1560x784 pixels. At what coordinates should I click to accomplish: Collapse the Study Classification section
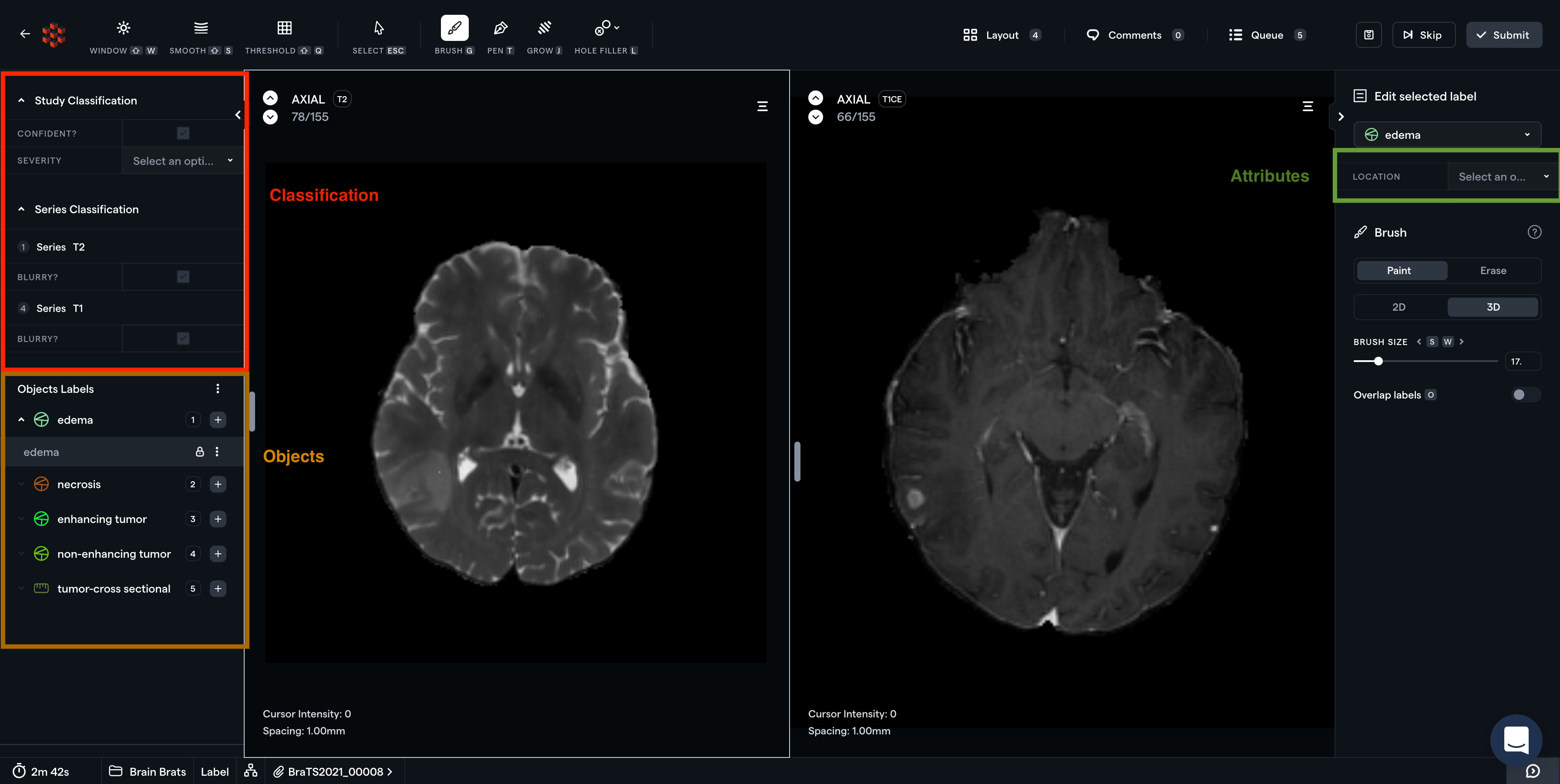click(22, 101)
